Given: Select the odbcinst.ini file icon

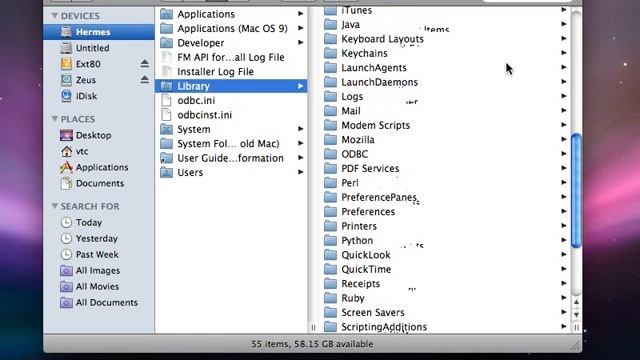Looking at the screenshot, I should (166, 115).
